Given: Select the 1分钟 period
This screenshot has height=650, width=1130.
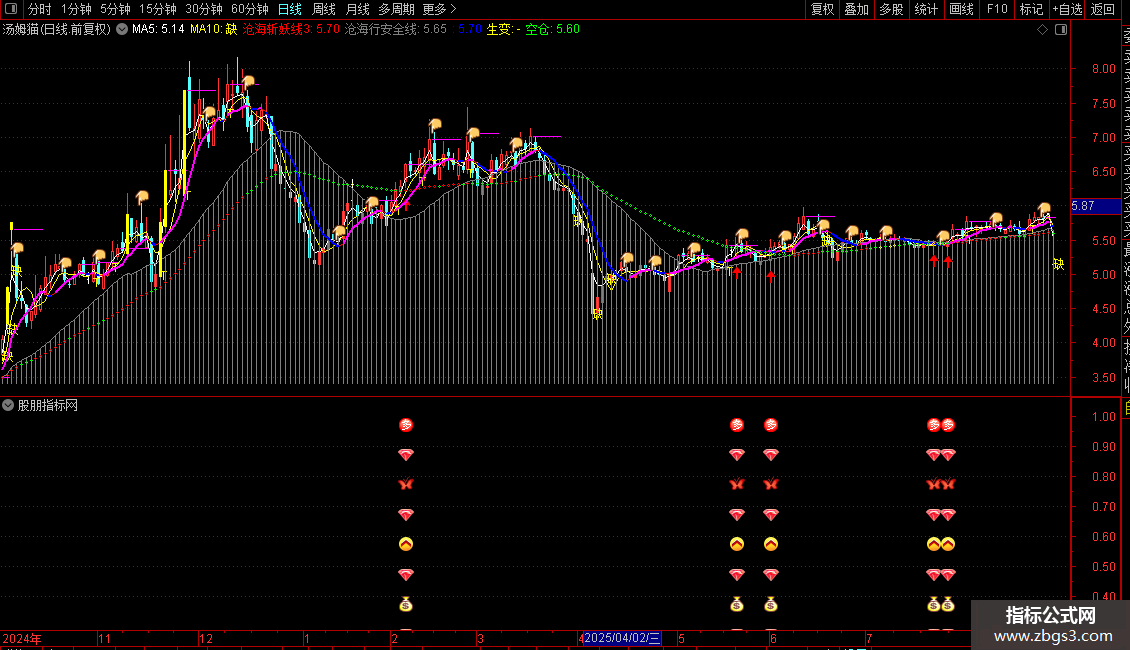Looking at the screenshot, I should pos(76,9).
